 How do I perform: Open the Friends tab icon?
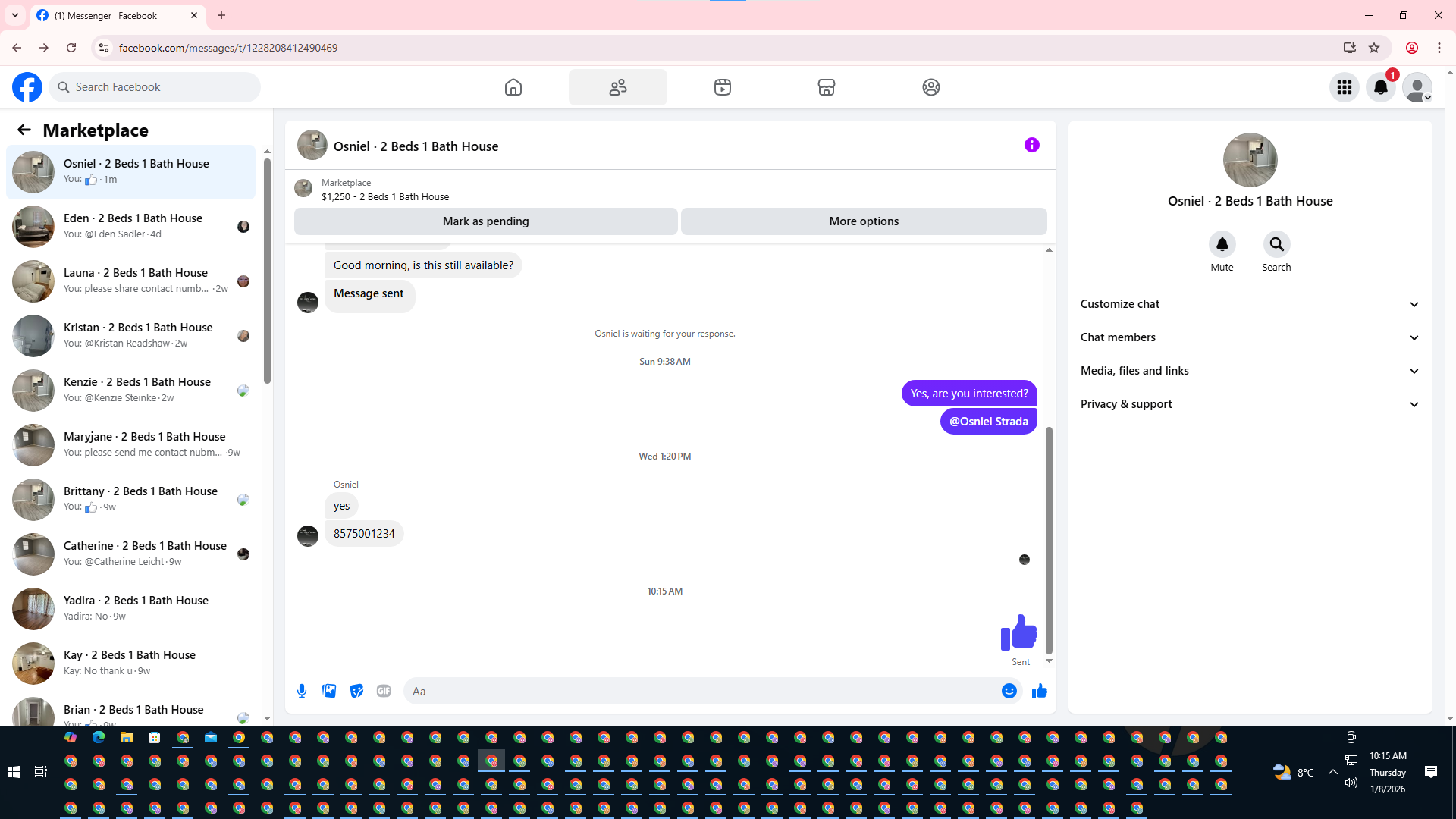click(x=618, y=87)
